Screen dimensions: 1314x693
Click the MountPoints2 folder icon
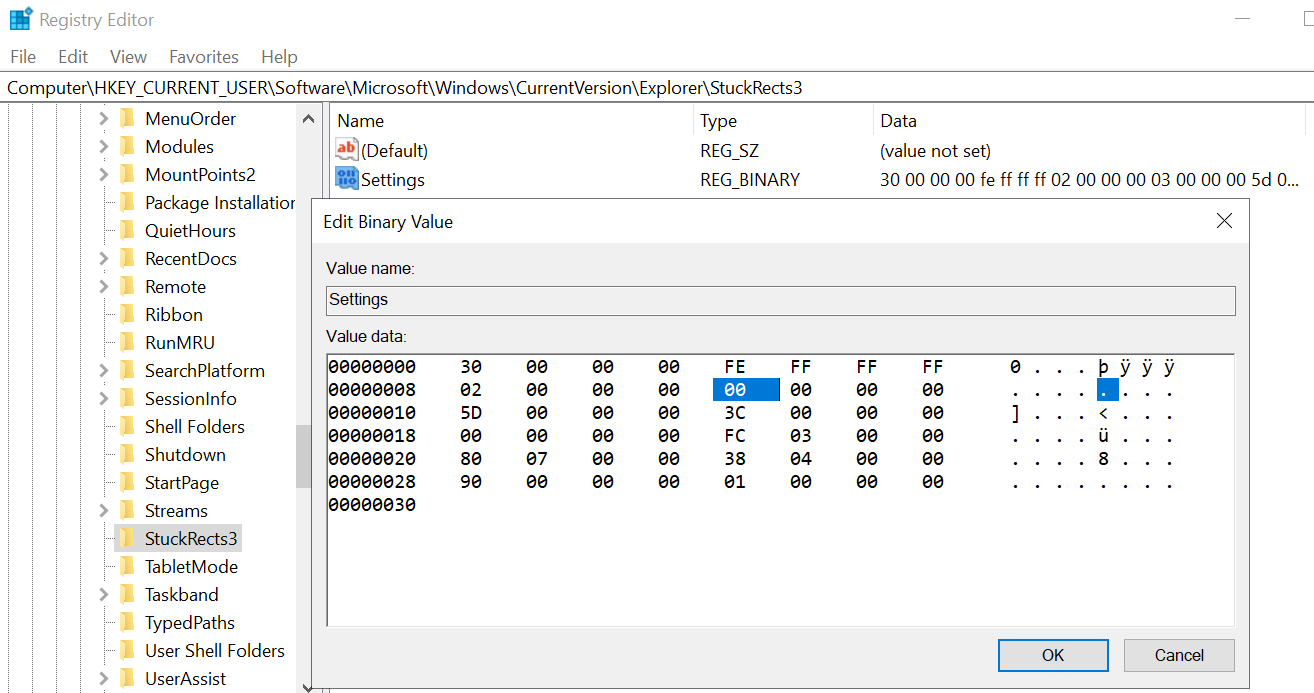coord(127,174)
